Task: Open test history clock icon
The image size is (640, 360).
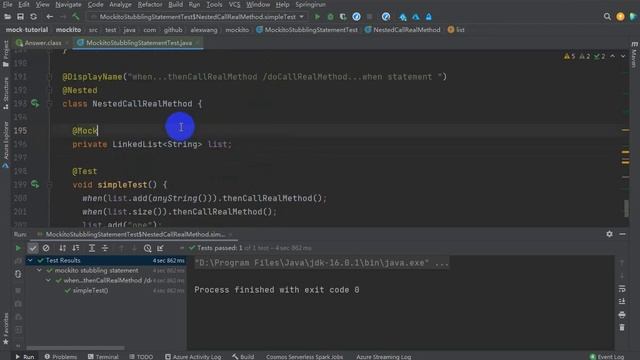Action: (x=148, y=248)
